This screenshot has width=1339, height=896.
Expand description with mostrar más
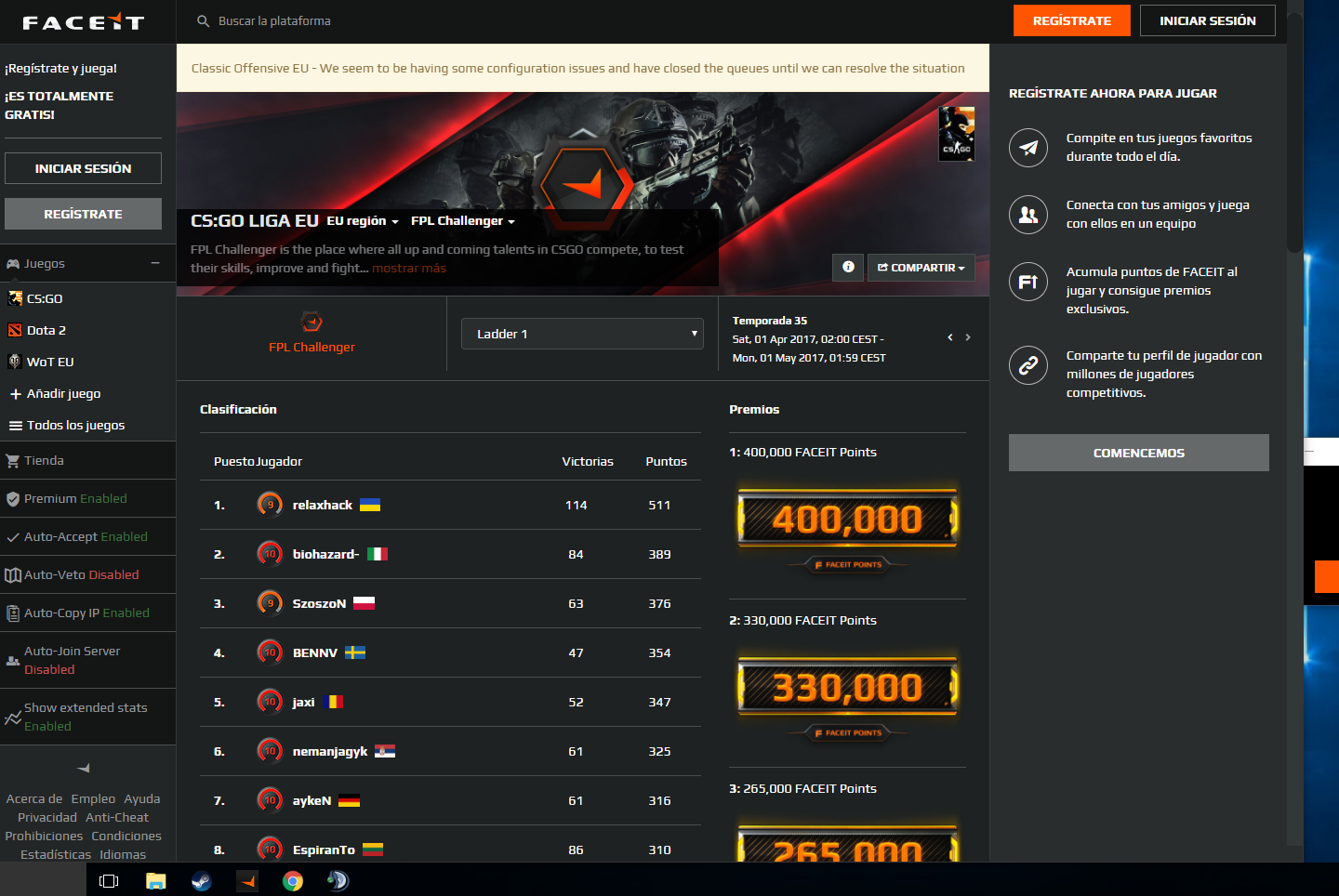(409, 268)
